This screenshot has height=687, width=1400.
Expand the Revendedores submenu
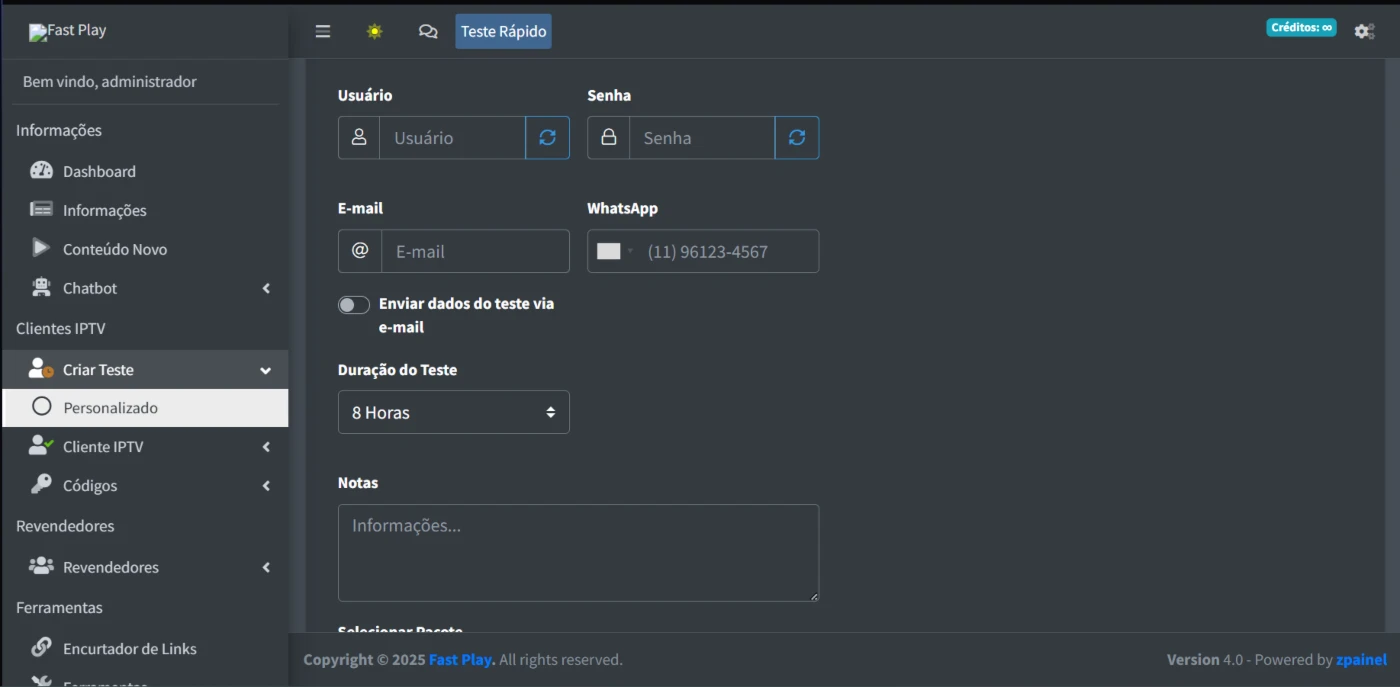(x=110, y=567)
